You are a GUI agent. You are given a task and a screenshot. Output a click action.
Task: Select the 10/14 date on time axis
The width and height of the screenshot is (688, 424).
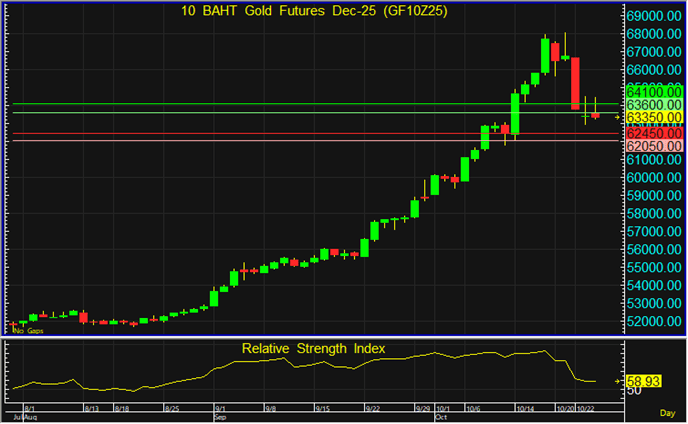tap(526, 409)
